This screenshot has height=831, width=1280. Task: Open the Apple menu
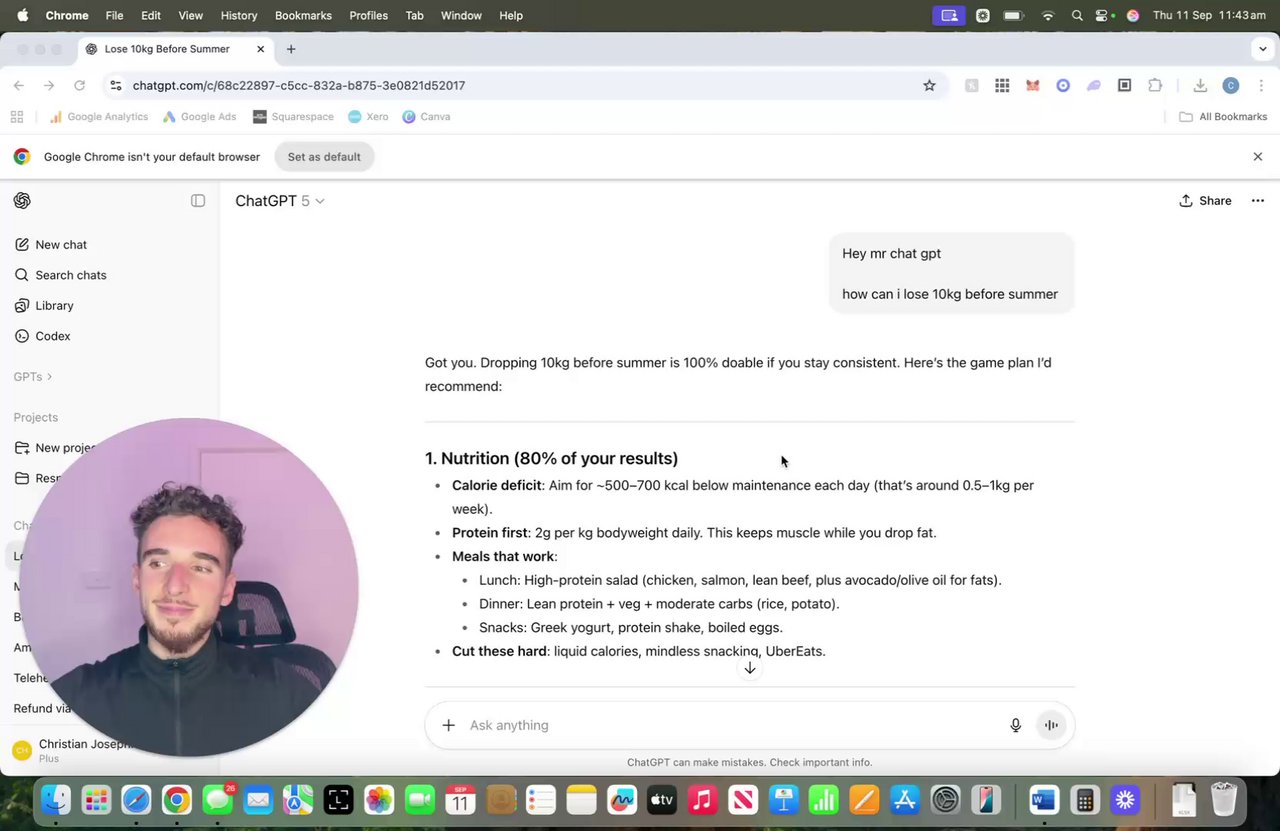pyautogui.click(x=23, y=16)
